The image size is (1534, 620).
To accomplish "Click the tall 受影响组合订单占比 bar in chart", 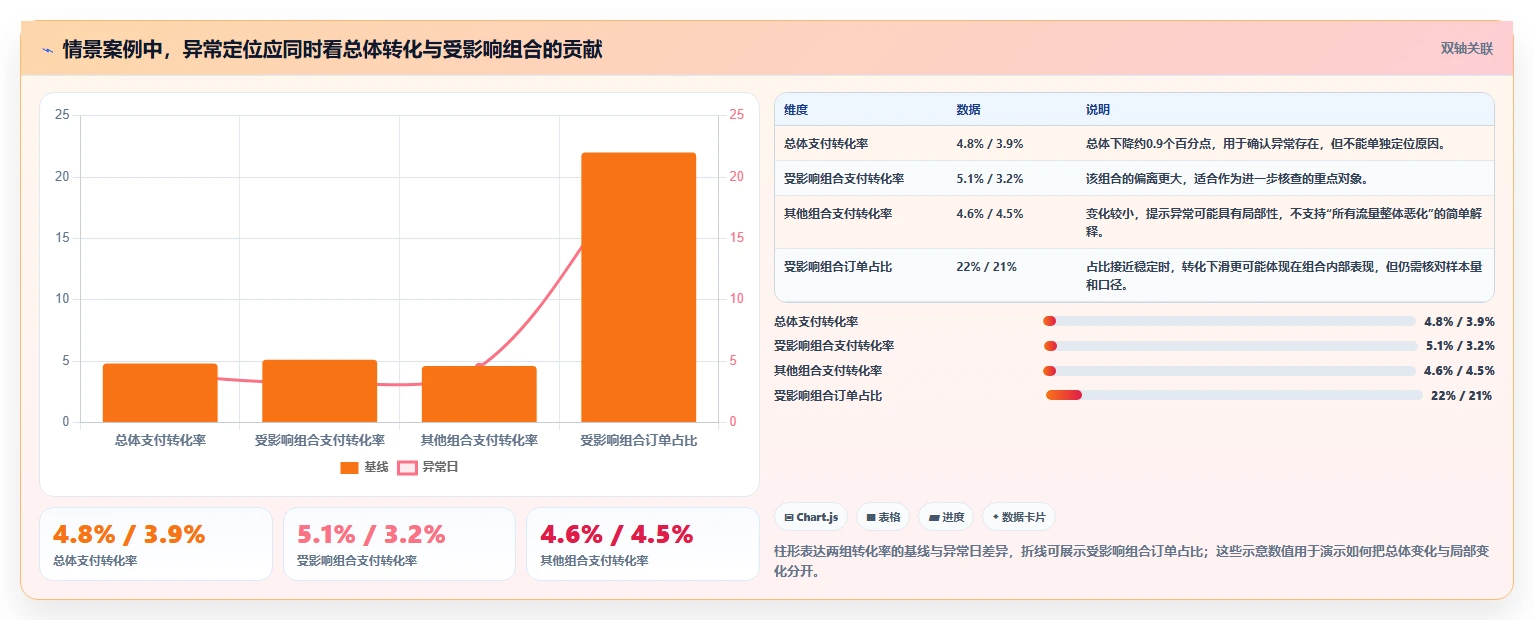I will pos(638,287).
